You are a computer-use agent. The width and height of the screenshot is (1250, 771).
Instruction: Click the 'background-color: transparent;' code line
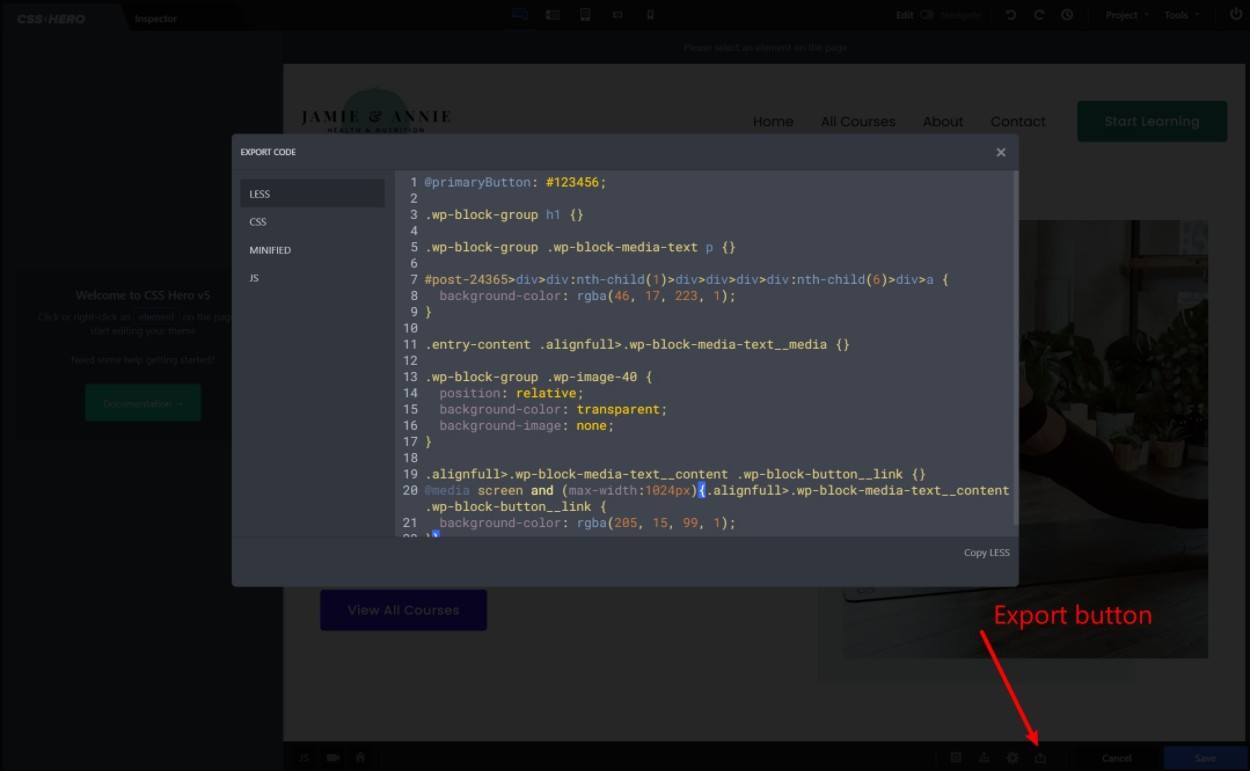553,409
